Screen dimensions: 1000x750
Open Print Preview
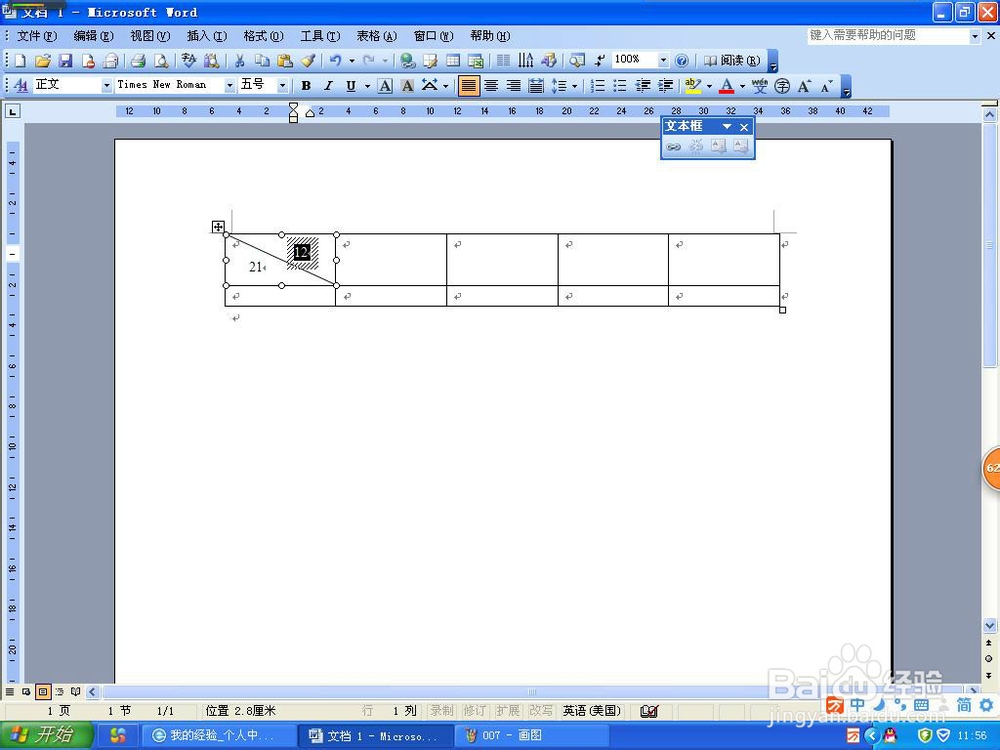coord(161,61)
